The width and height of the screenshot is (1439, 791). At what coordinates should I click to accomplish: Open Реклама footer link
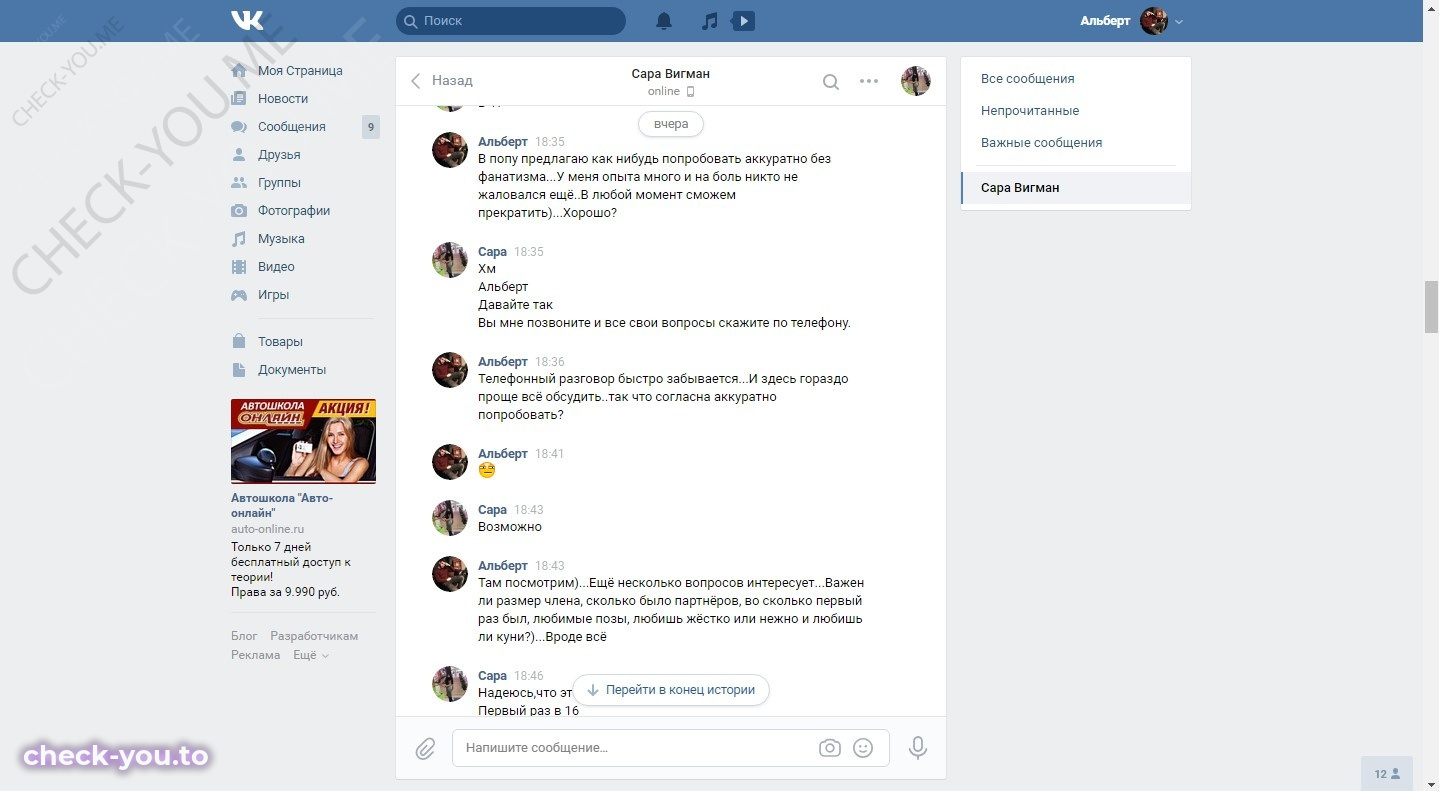[x=256, y=655]
